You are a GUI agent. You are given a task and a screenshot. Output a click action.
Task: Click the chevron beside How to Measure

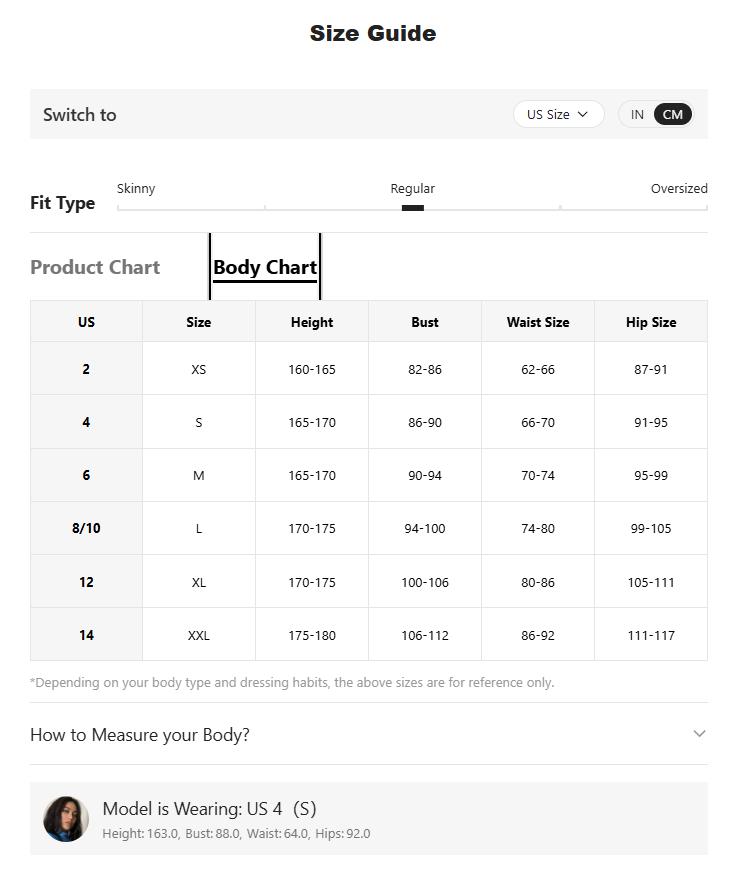699,734
